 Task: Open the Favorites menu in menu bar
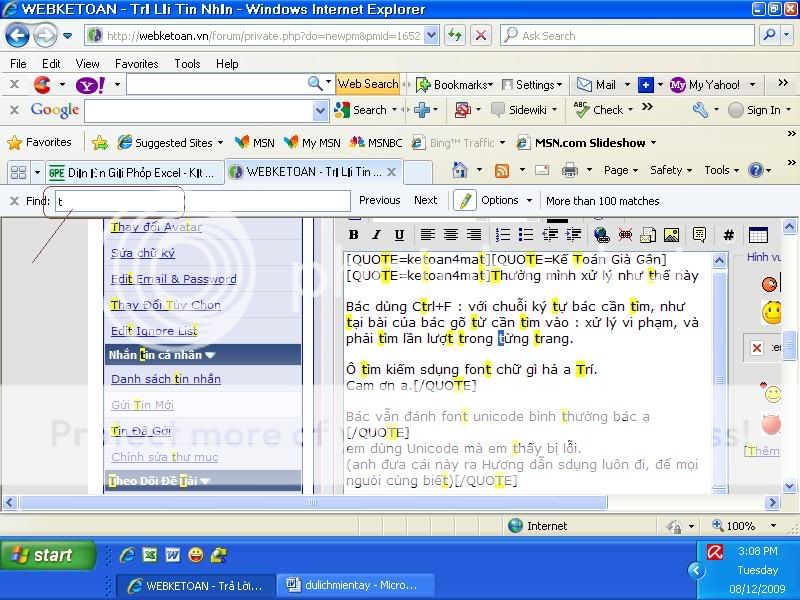pyautogui.click(x=136, y=63)
